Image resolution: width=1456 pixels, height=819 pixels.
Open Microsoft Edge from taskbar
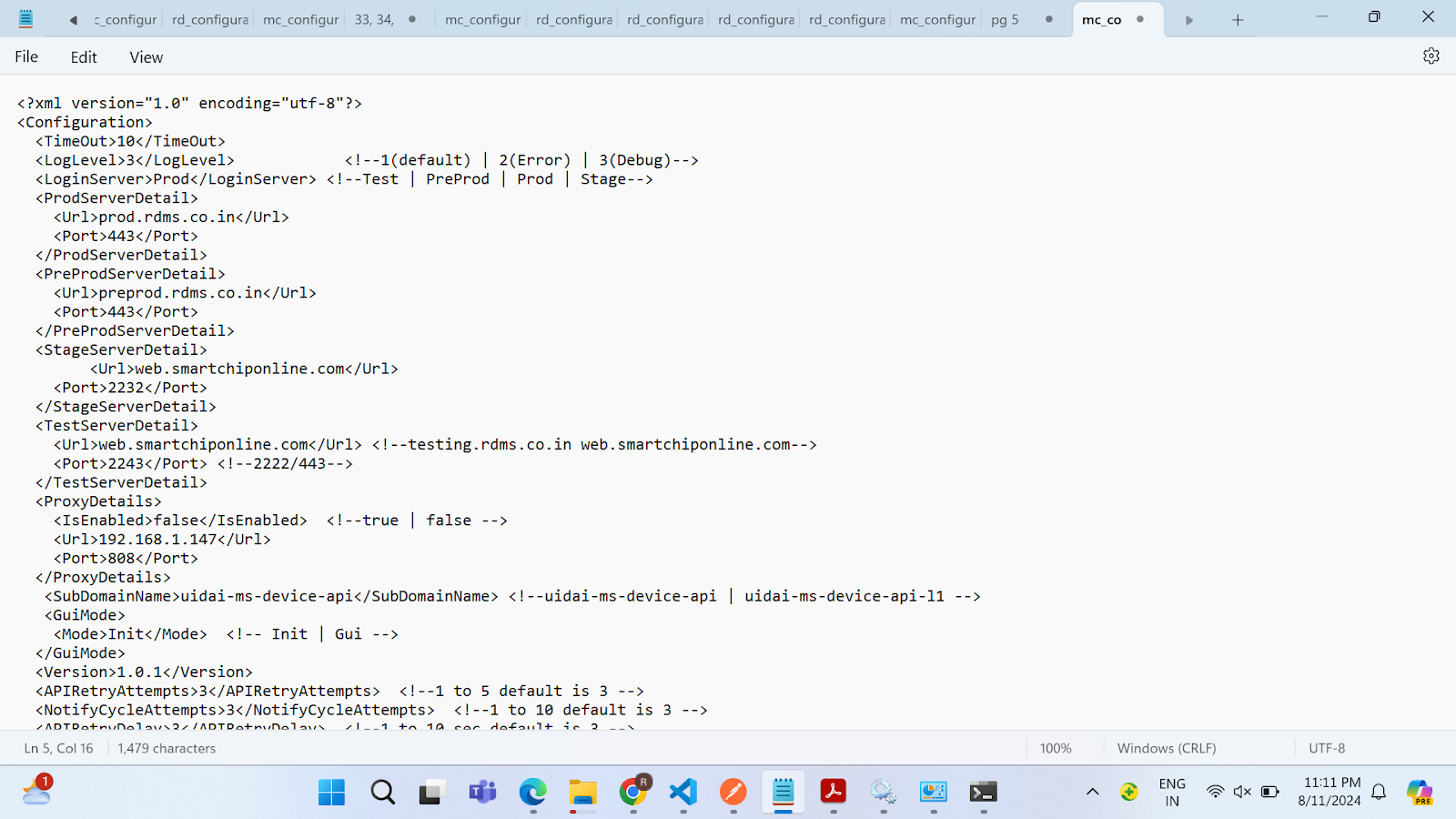pyautogui.click(x=533, y=793)
